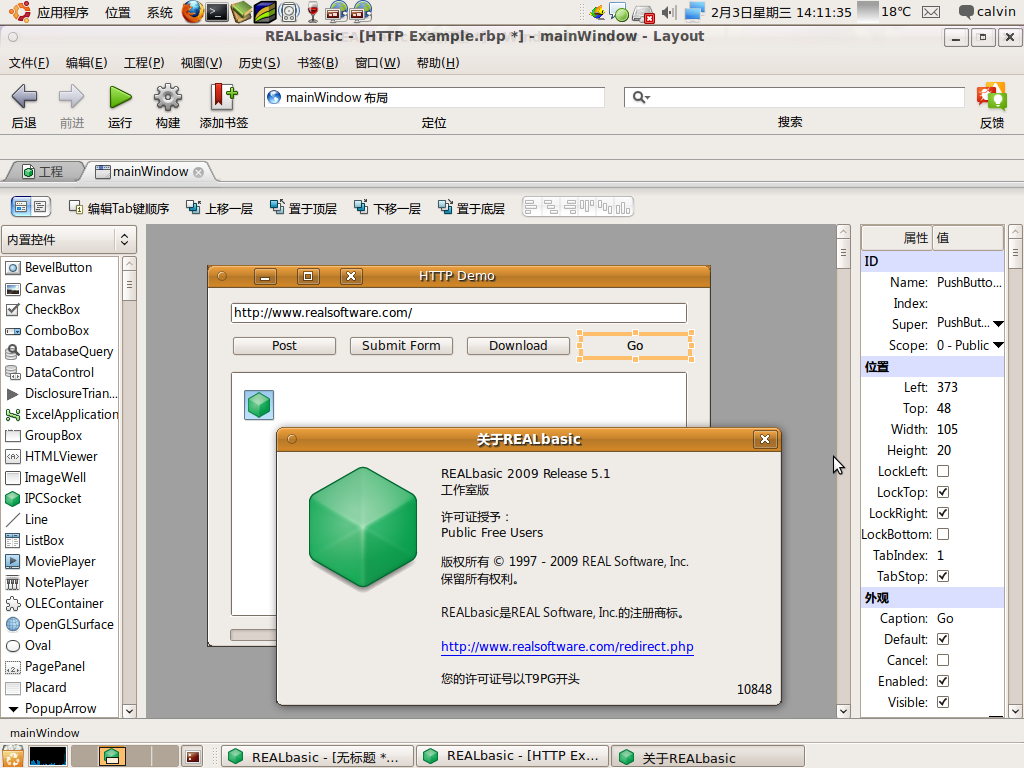Click the Width value 105
The image size is (1024, 768).
(947, 429)
